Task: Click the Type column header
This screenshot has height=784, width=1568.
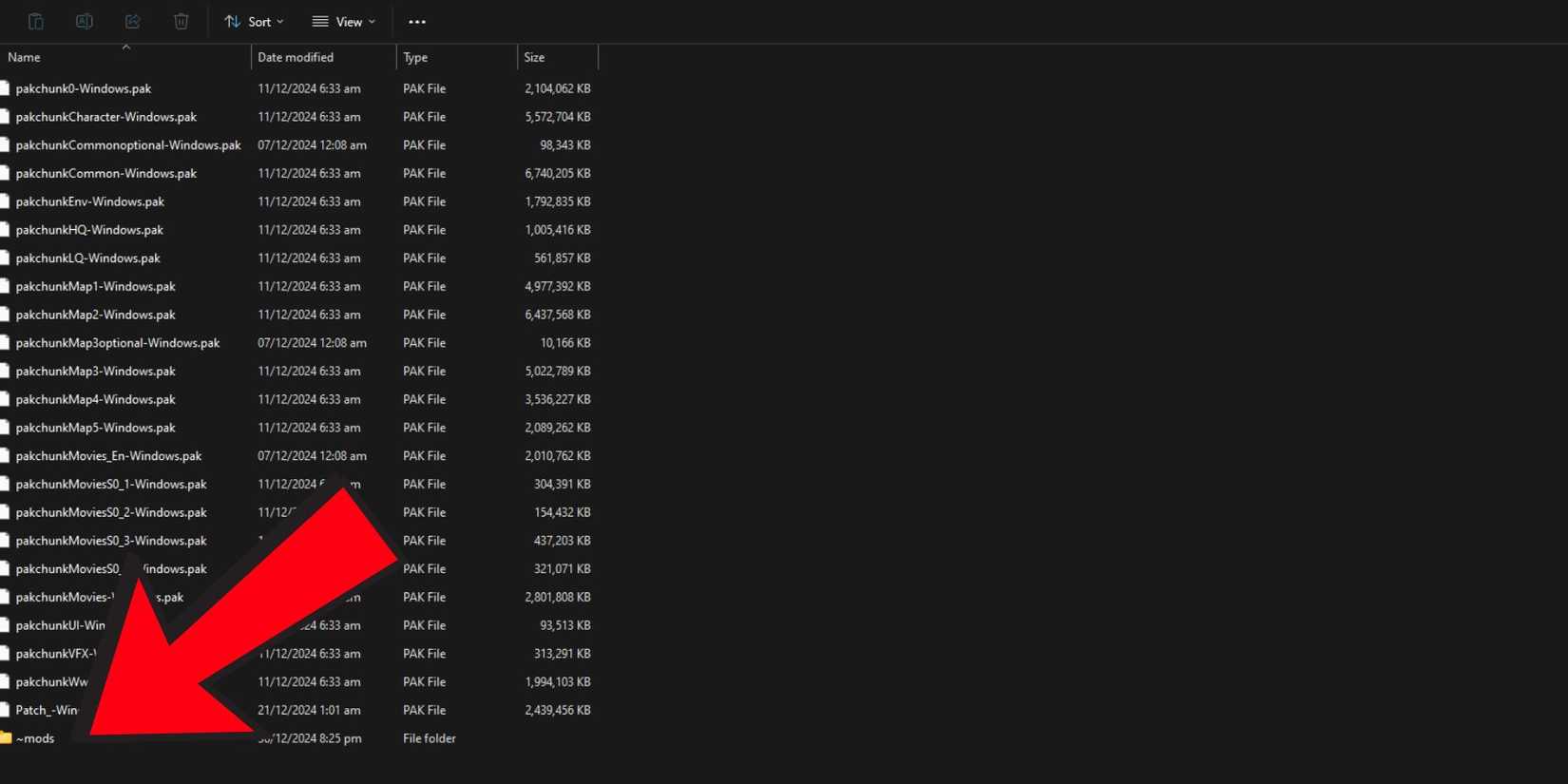Action: 415,58
